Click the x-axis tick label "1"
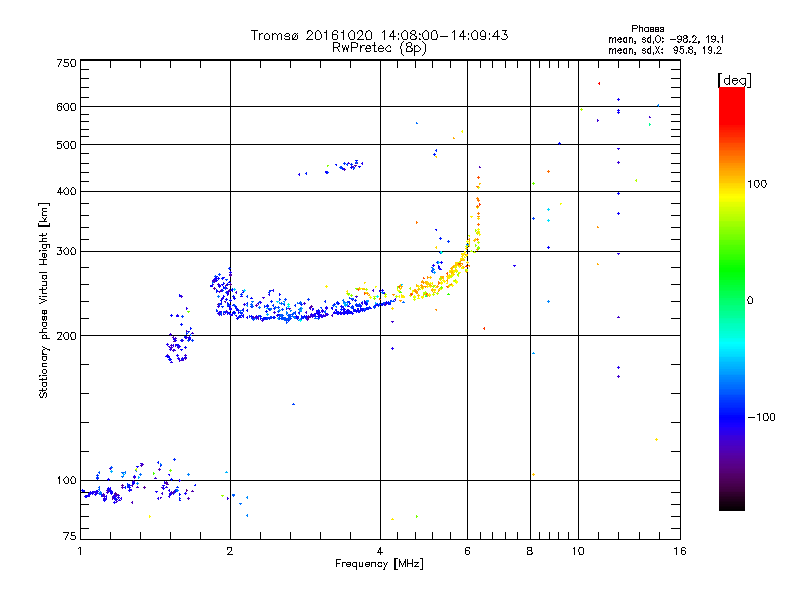This screenshot has height=600, width=800. pos(80,551)
